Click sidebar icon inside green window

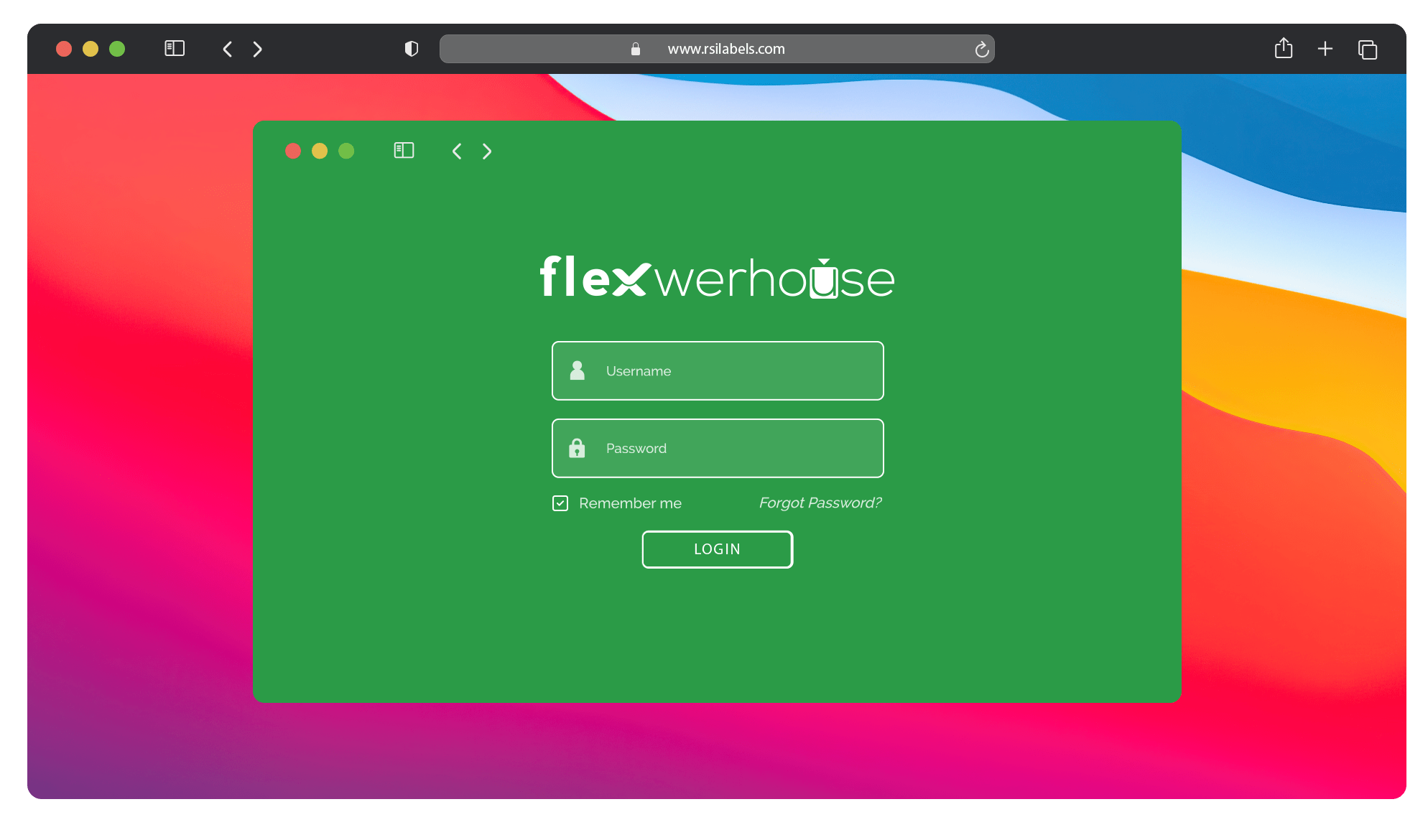point(404,151)
